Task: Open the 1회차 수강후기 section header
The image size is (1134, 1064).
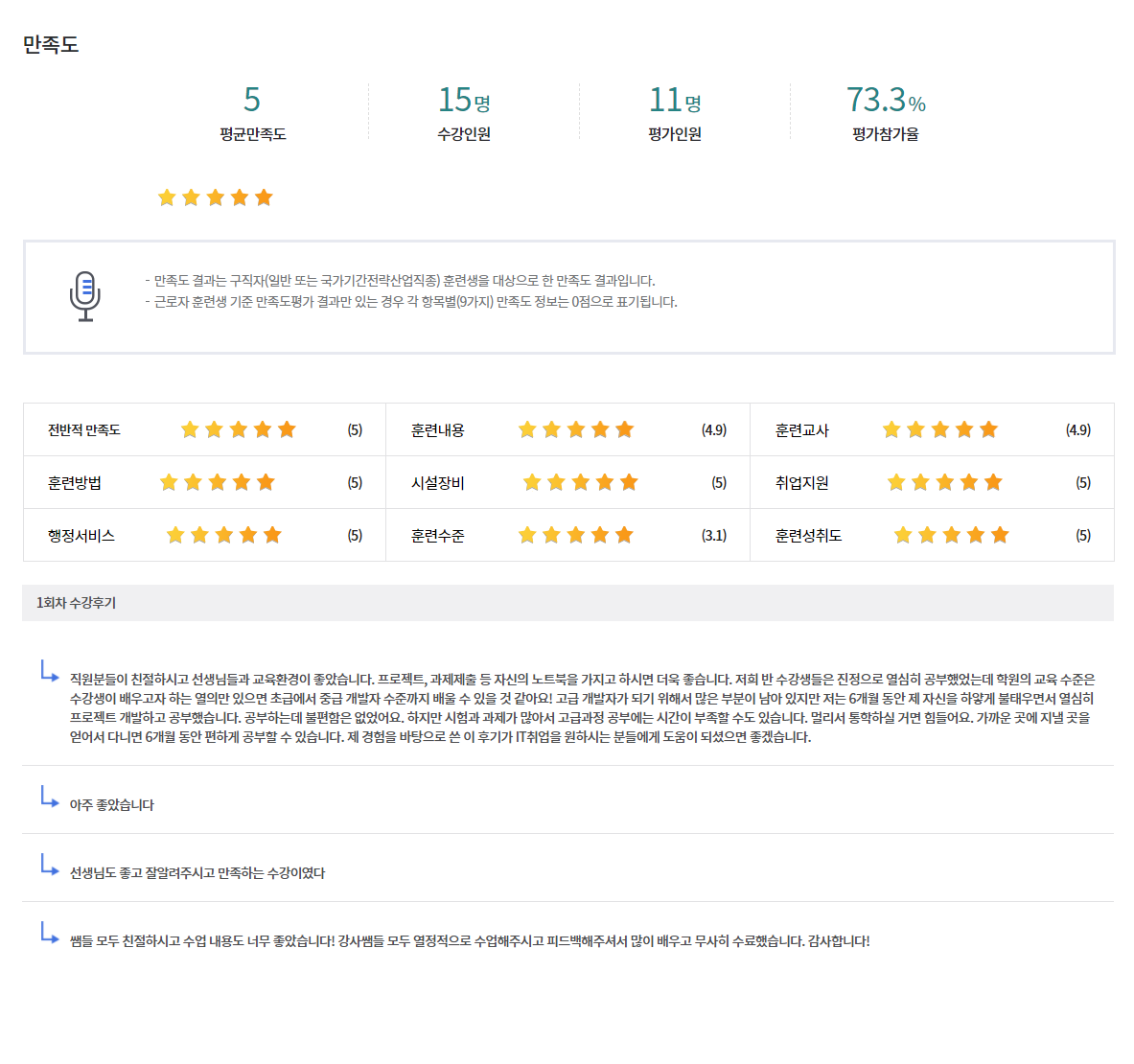Action: coord(77,603)
